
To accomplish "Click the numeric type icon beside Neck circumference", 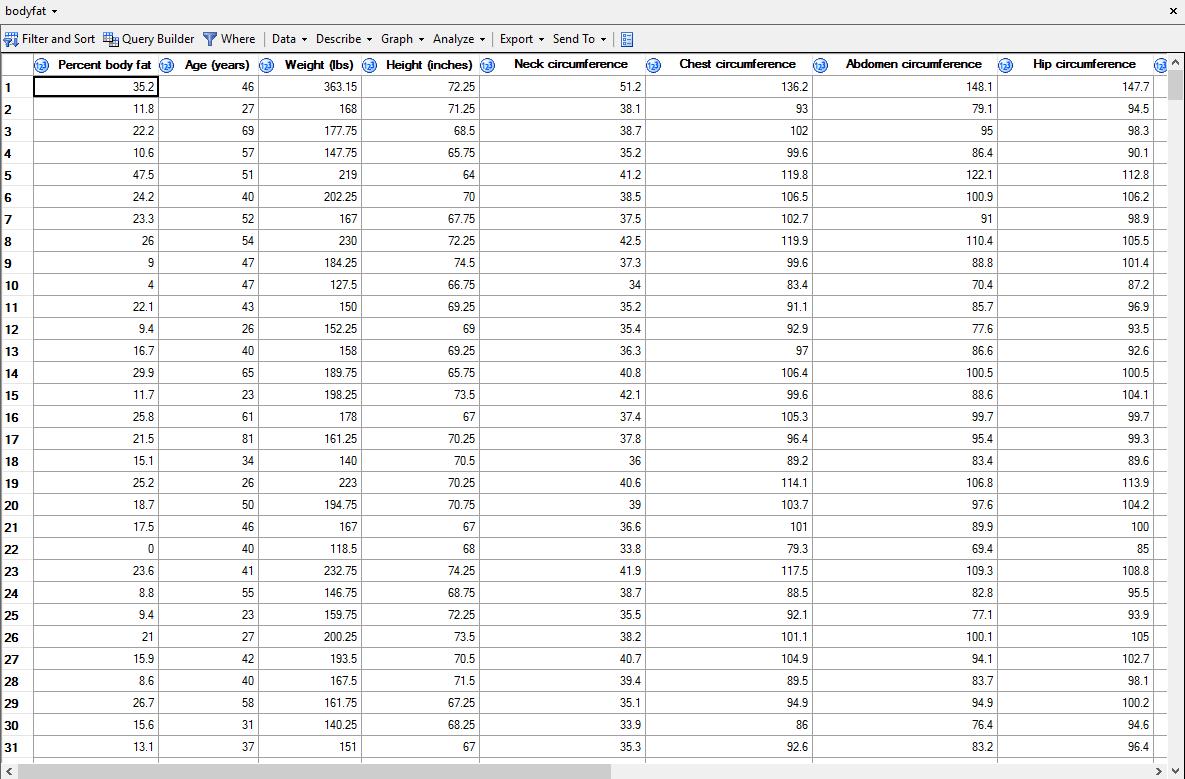I will (487, 64).
